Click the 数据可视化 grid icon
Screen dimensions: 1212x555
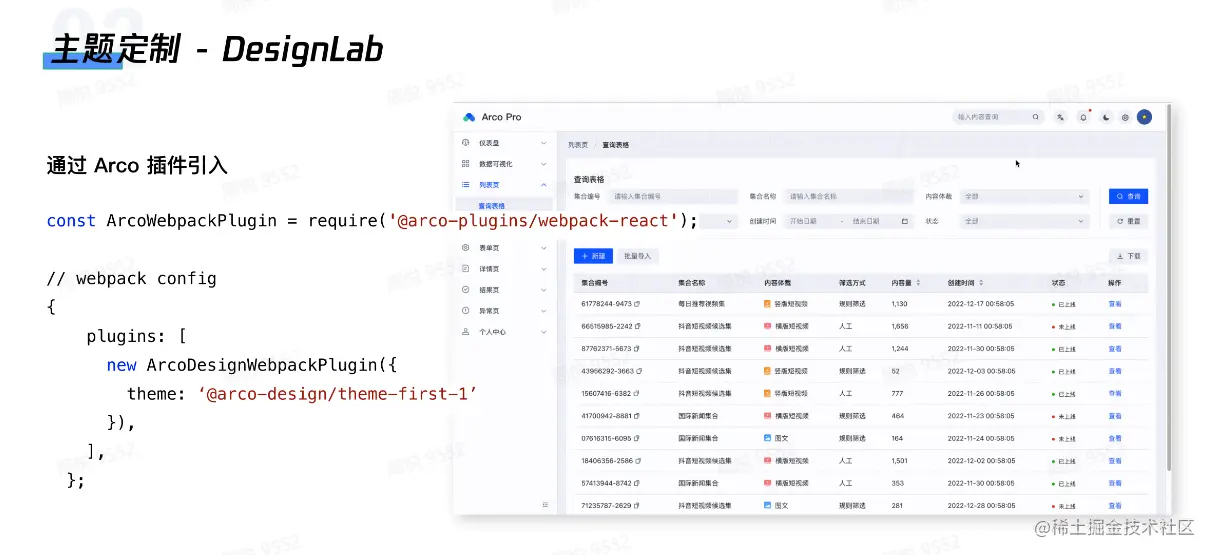pos(466,164)
